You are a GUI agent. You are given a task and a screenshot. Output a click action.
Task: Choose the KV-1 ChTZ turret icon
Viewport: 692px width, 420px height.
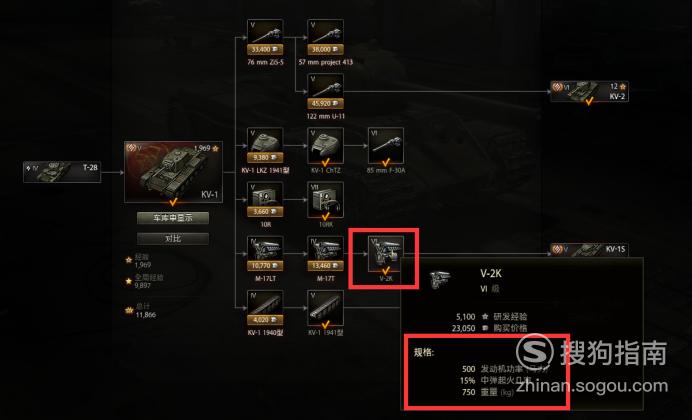pyautogui.click(x=325, y=145)
